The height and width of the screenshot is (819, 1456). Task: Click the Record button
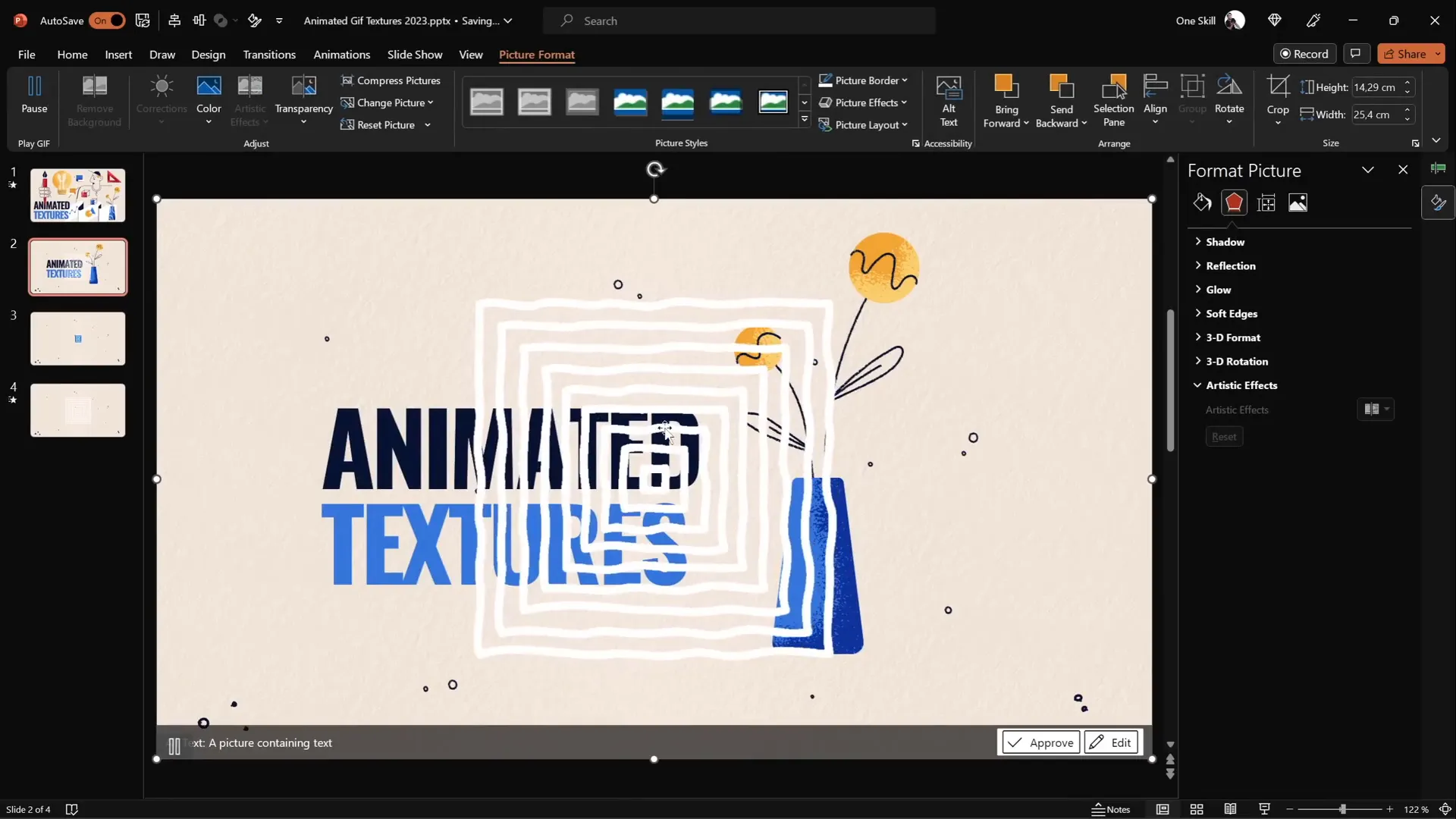pos(1304,54)
